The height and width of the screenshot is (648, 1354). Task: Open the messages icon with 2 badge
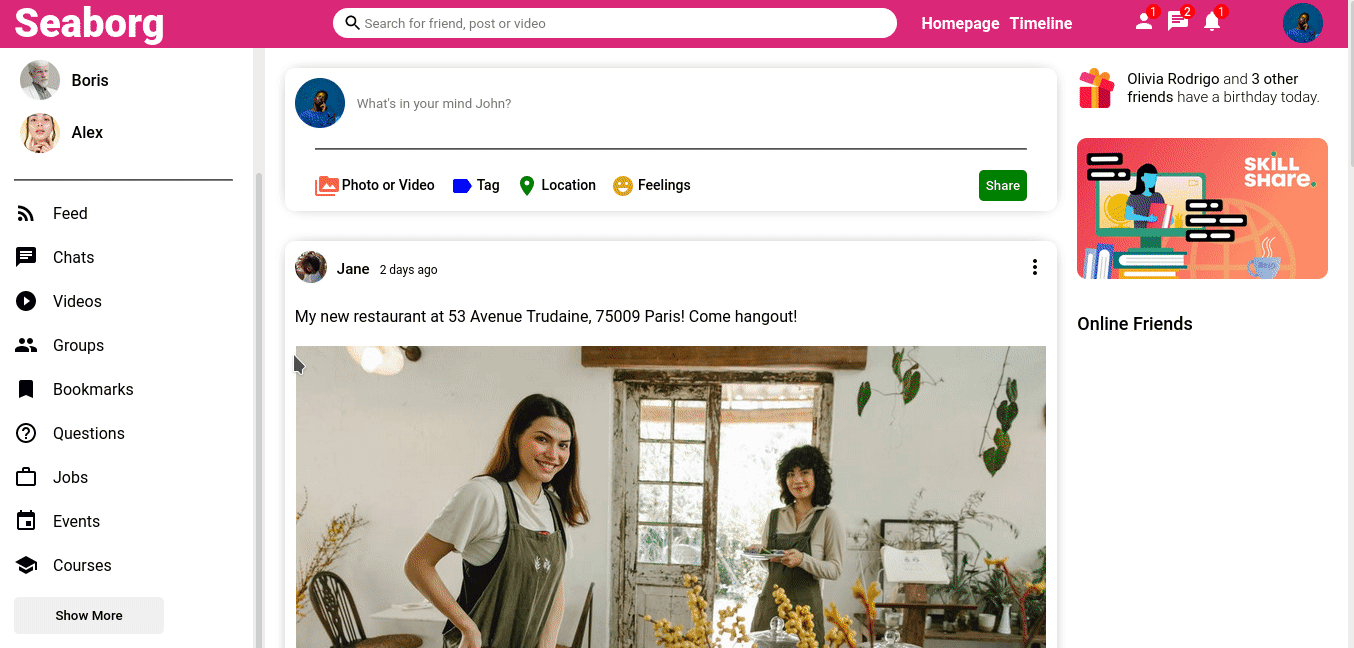pos(1178,22)
